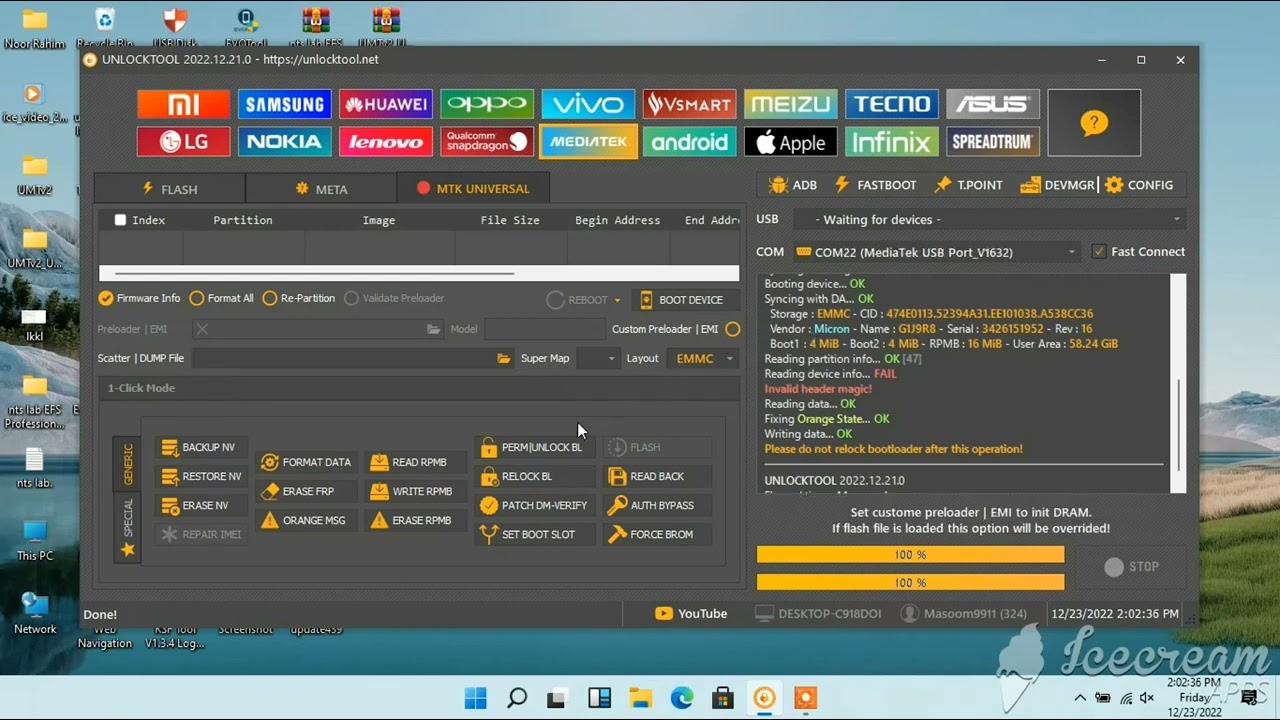The width and height of the screenshot is (1280, 720).
Task: Open ADB tools
Action: point(793,185)
